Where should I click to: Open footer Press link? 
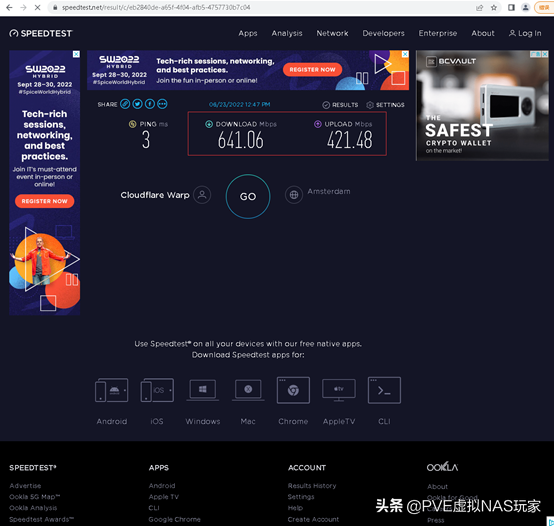click(x=436, y=520)
